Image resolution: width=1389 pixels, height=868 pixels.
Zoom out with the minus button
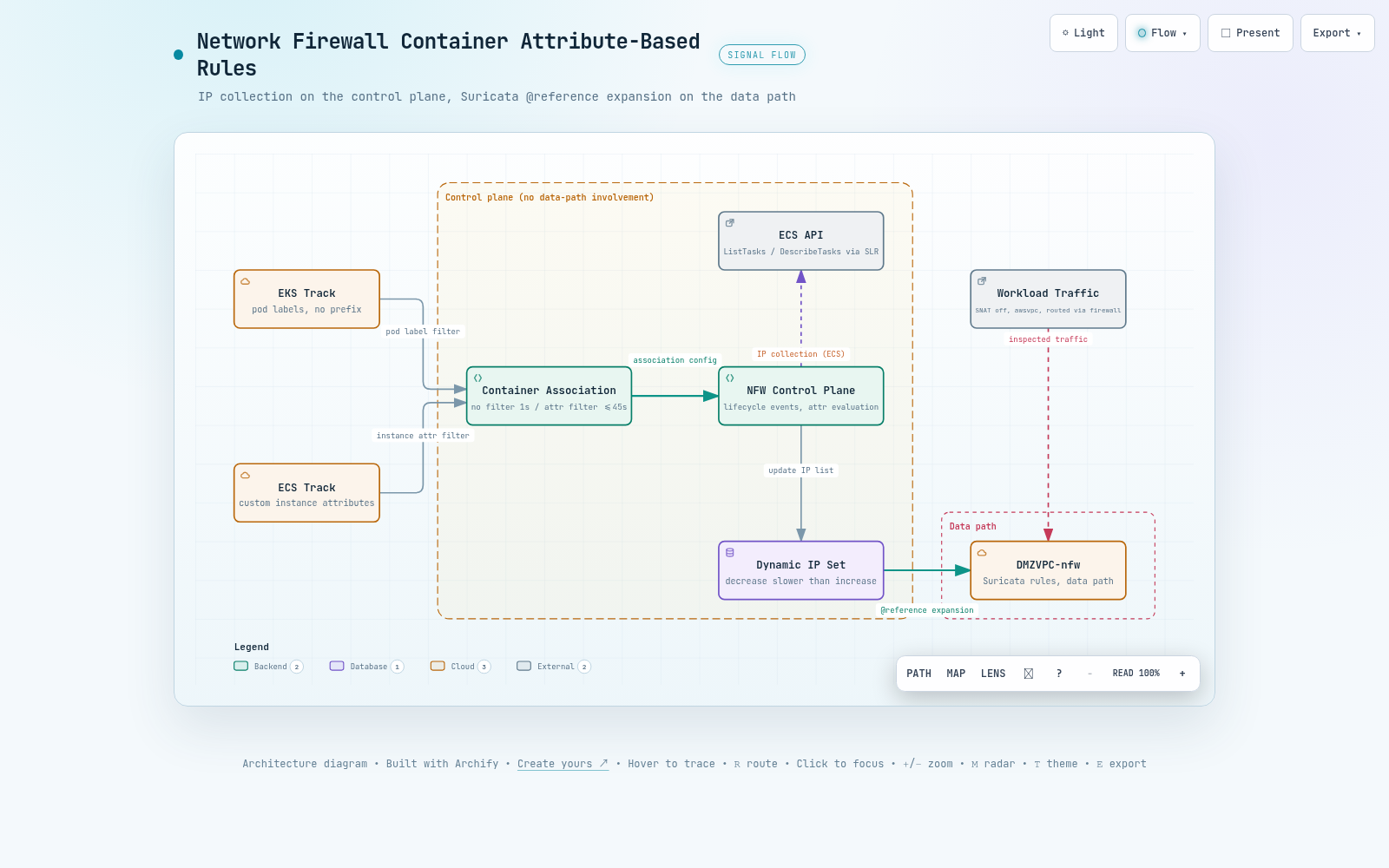(1090, 674)
